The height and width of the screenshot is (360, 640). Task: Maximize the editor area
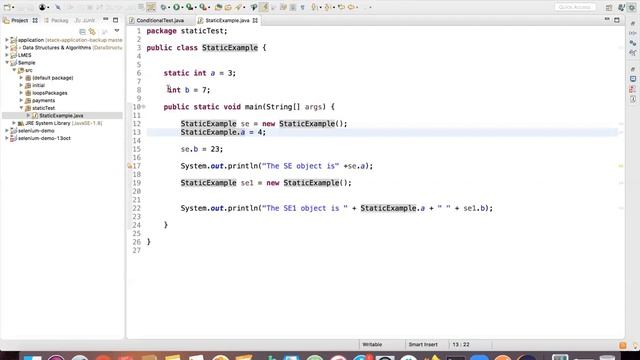coord(617,20)
